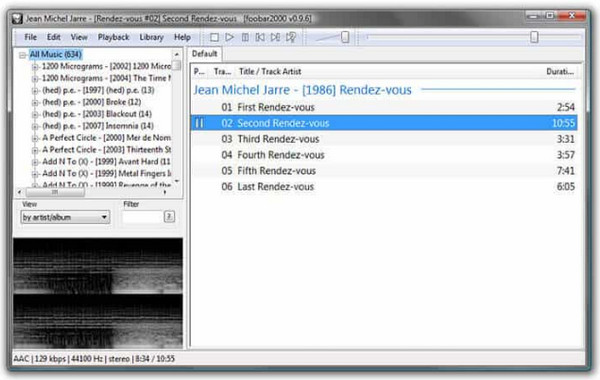This screenshot has width=600, height=380.
Task: Expand 1200 Micrograms [2004] The Time node
Action: [x=35, y=79]
